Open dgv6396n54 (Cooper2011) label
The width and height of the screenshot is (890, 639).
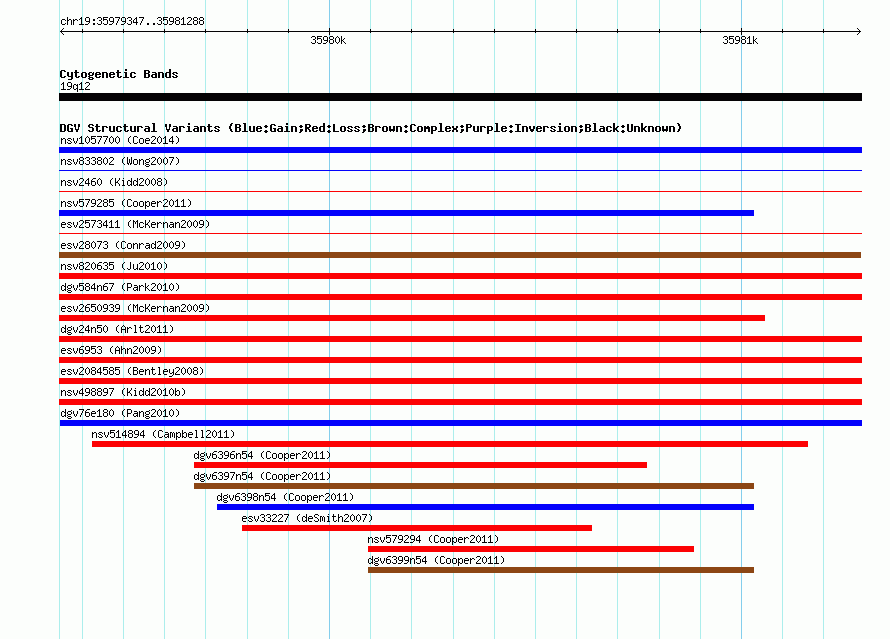point(262,455)
